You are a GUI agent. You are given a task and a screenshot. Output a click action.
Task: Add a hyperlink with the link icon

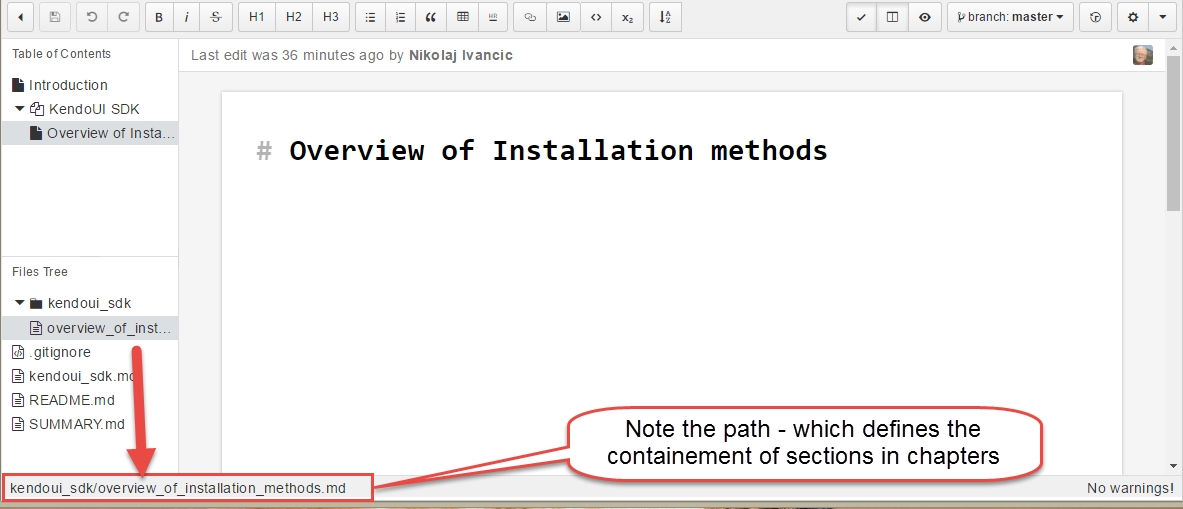(530, 17)
